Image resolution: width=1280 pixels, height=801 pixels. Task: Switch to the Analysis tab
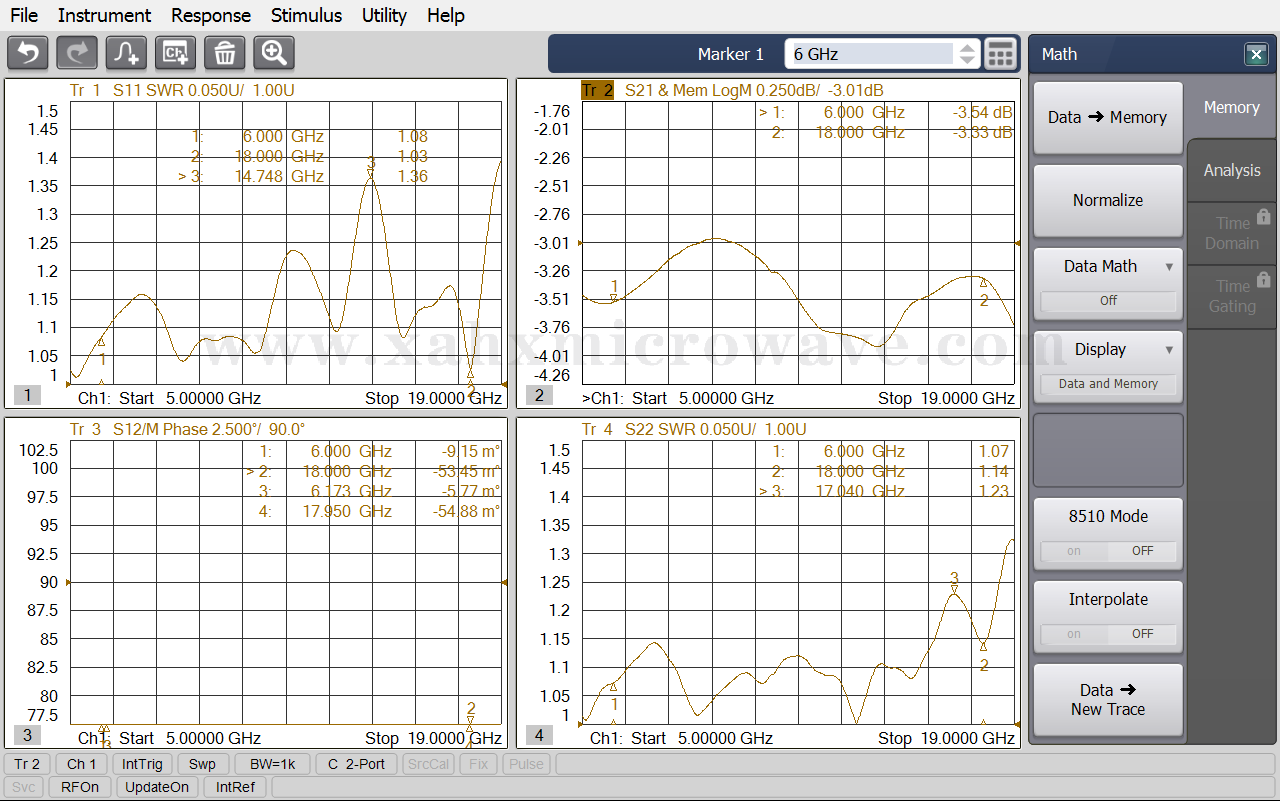[x=1232, y=171]
